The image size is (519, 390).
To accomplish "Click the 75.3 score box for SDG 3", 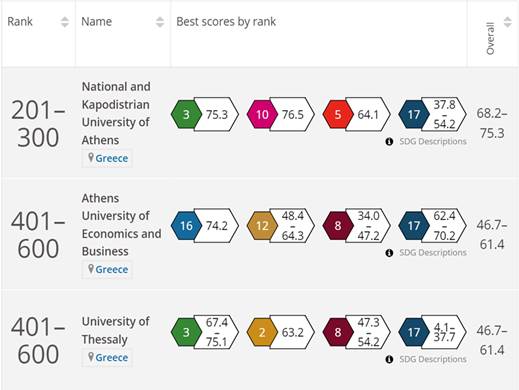I will (x=218, y=114).
